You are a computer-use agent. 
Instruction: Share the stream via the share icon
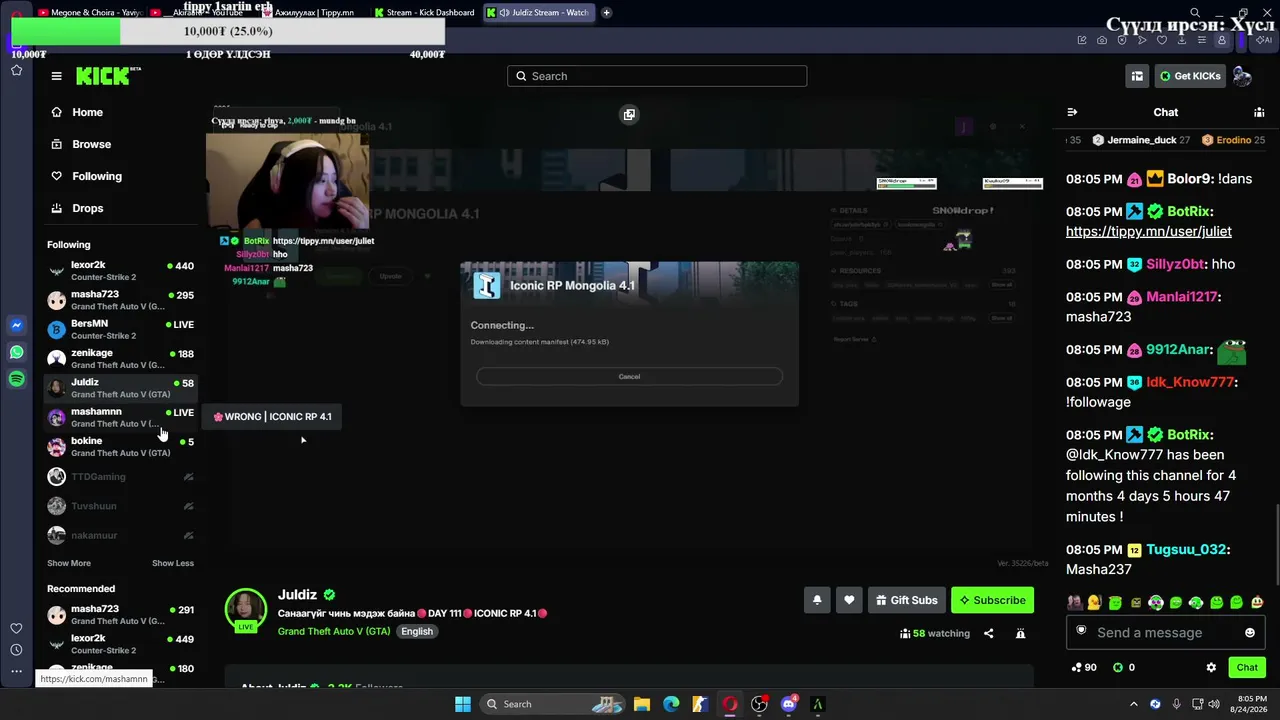989,633
